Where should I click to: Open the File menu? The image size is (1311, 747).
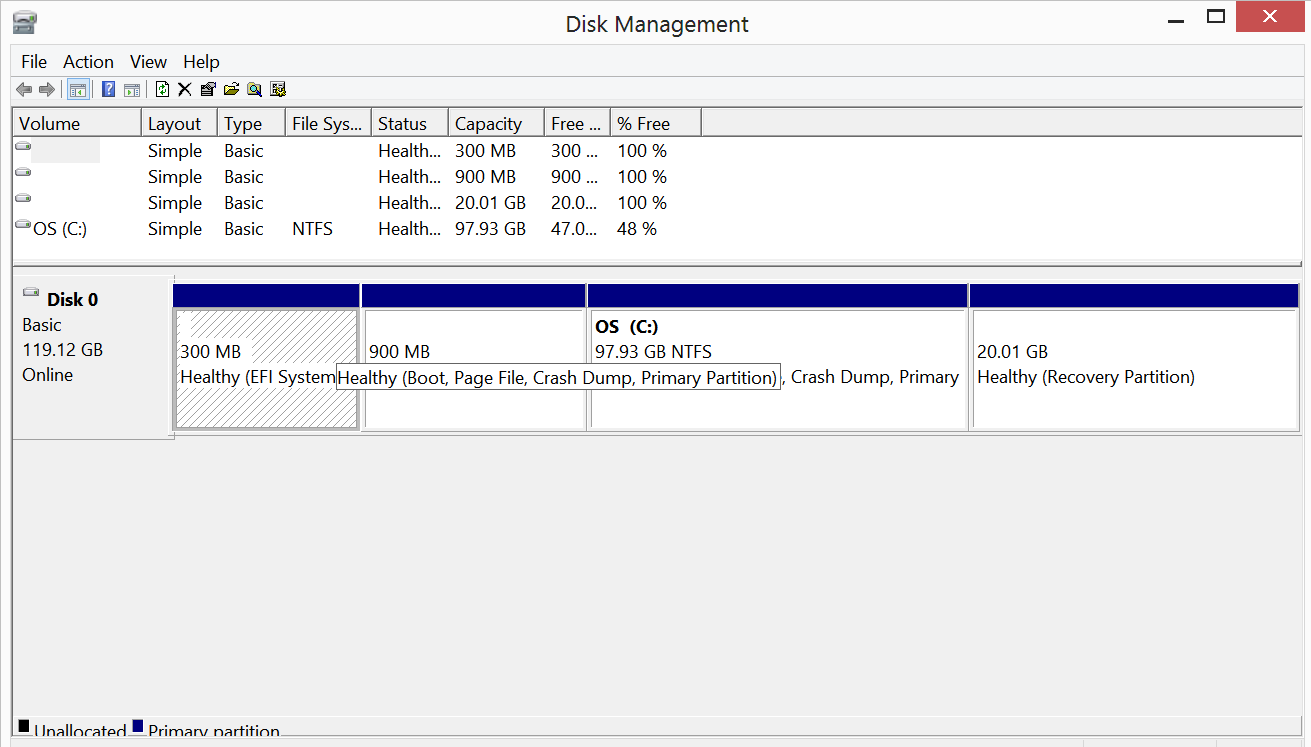tap(34, 62)
